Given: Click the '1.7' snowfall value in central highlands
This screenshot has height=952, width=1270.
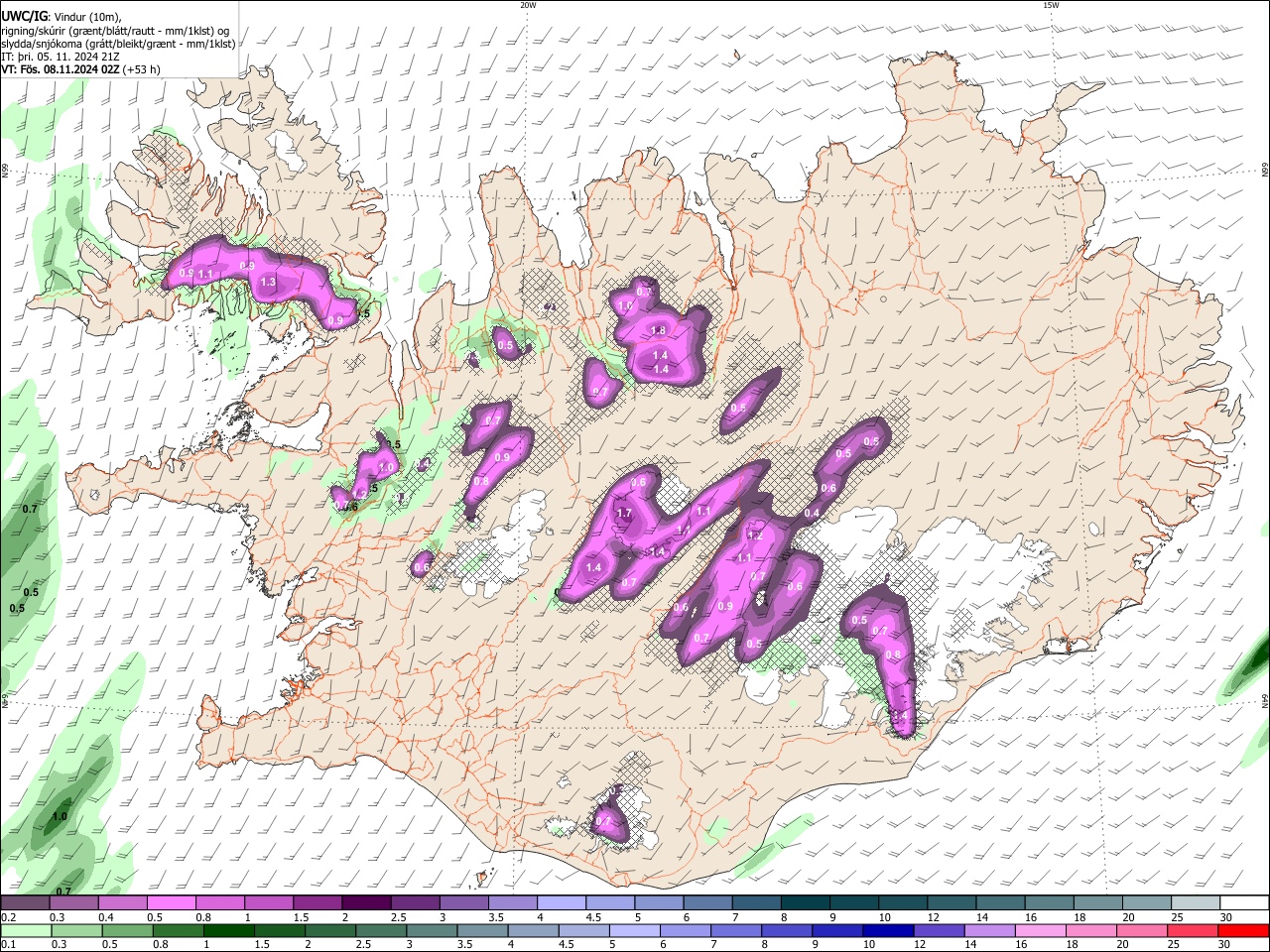Looking at the screenshot, I should [x=624, y=514].
